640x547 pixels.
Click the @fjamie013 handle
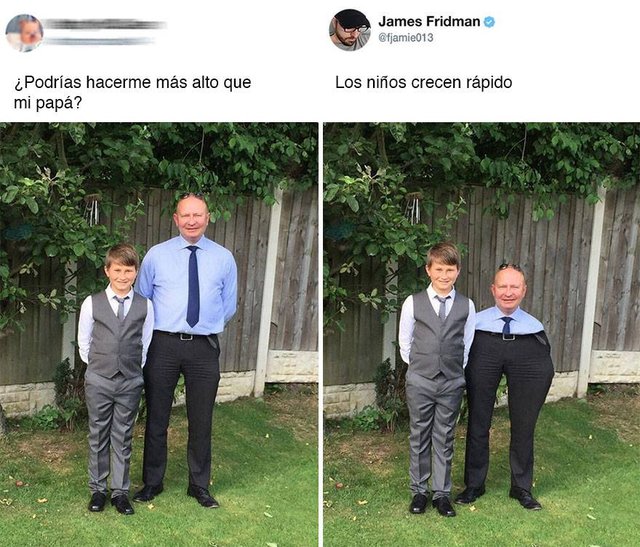(x=406, y=38)
